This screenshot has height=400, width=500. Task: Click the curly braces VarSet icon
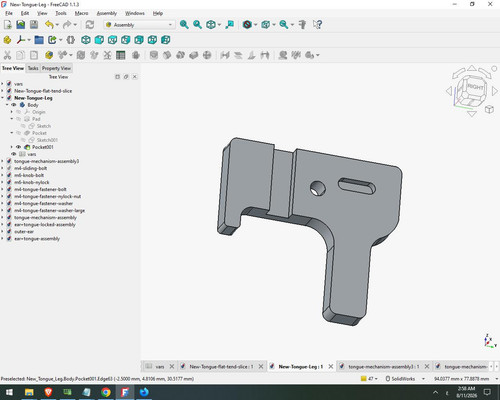(x=70, y=40)
